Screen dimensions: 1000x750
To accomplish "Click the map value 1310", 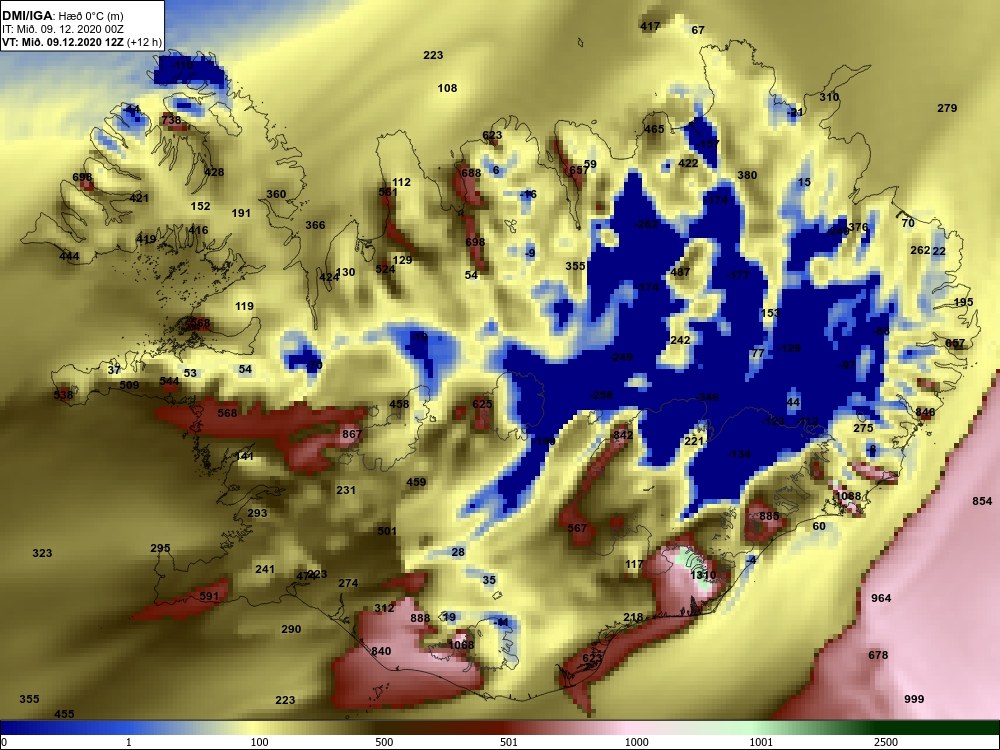I will tap(703, 575).
